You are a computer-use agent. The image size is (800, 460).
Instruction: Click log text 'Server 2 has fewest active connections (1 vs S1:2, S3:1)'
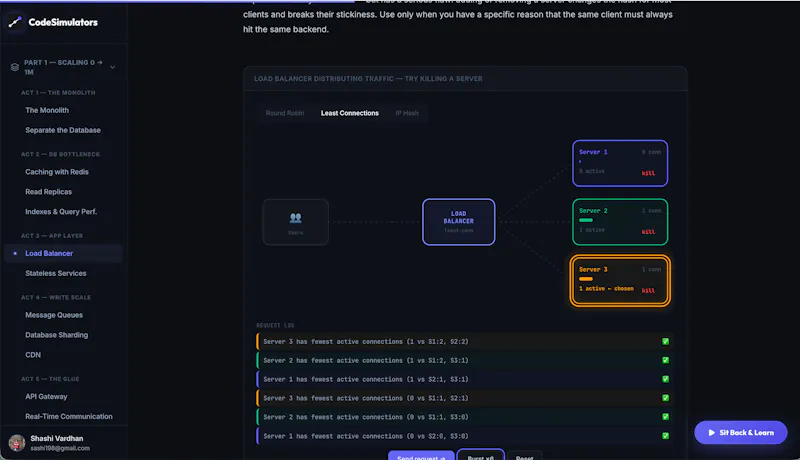click(366, 361)
